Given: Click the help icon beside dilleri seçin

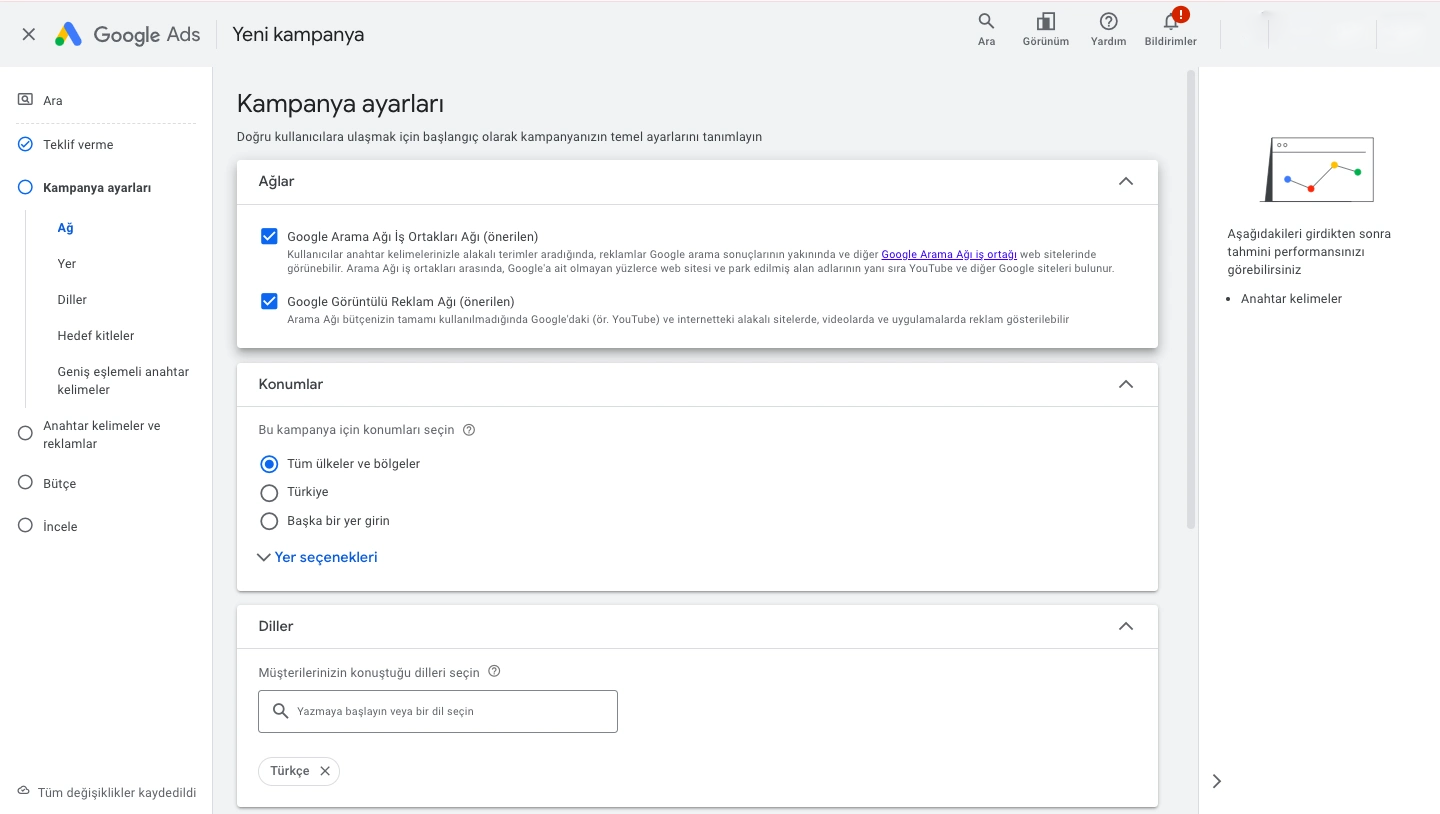Looking at the screenshot, I should [494, 672].
